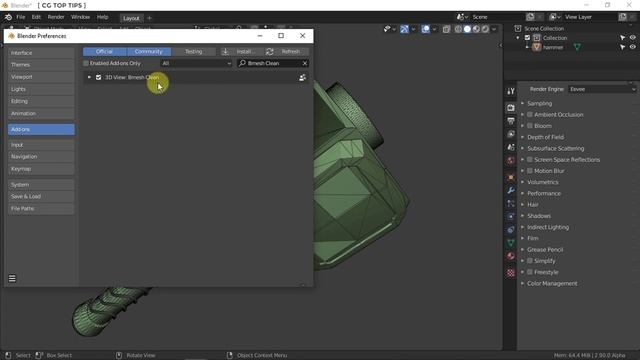Enable Ambient Occlusion checkbox

click(x=530, y=115)
